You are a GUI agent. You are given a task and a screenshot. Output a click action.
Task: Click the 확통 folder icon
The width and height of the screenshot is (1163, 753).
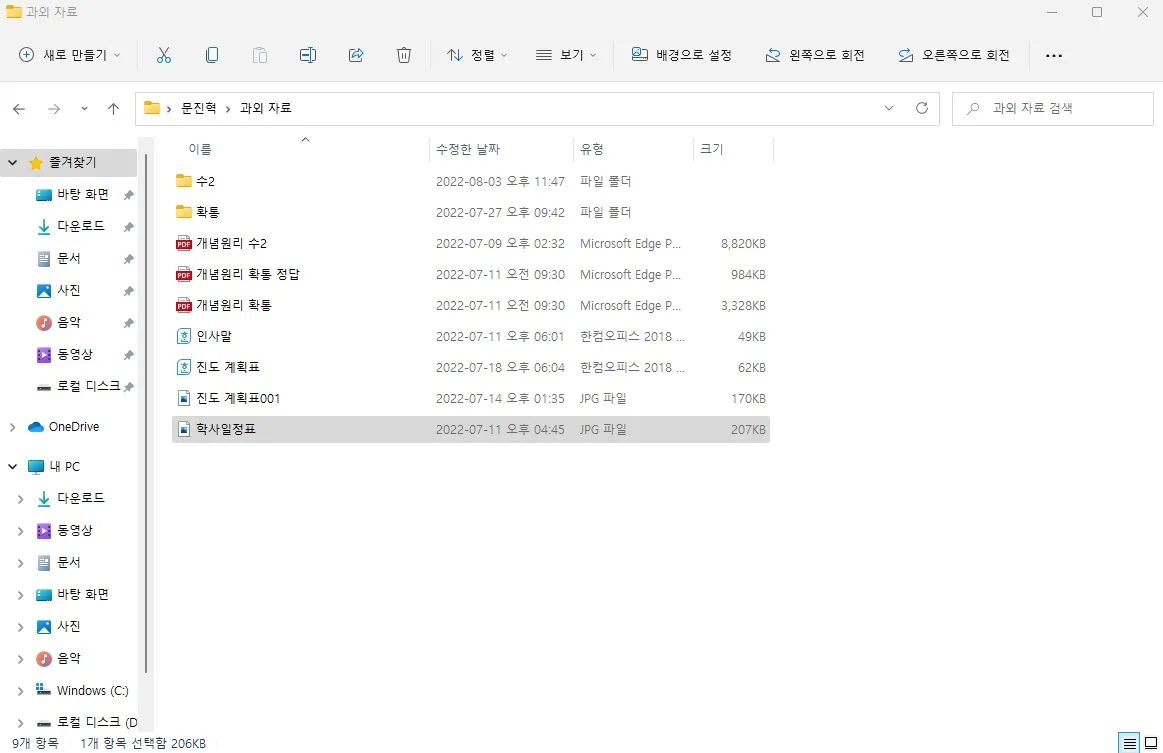(x=184, y=211)
